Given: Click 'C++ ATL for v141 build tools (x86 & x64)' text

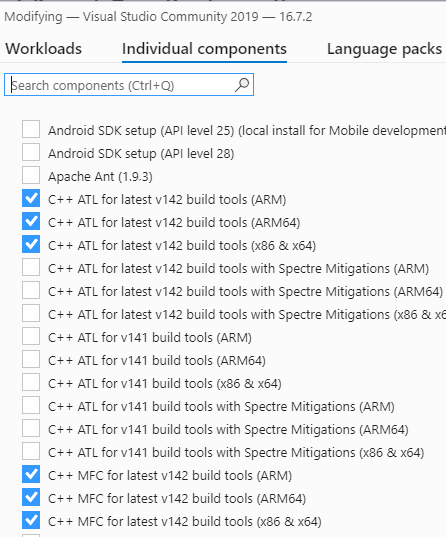Looking at the screenshot, I should click(165, 384).
